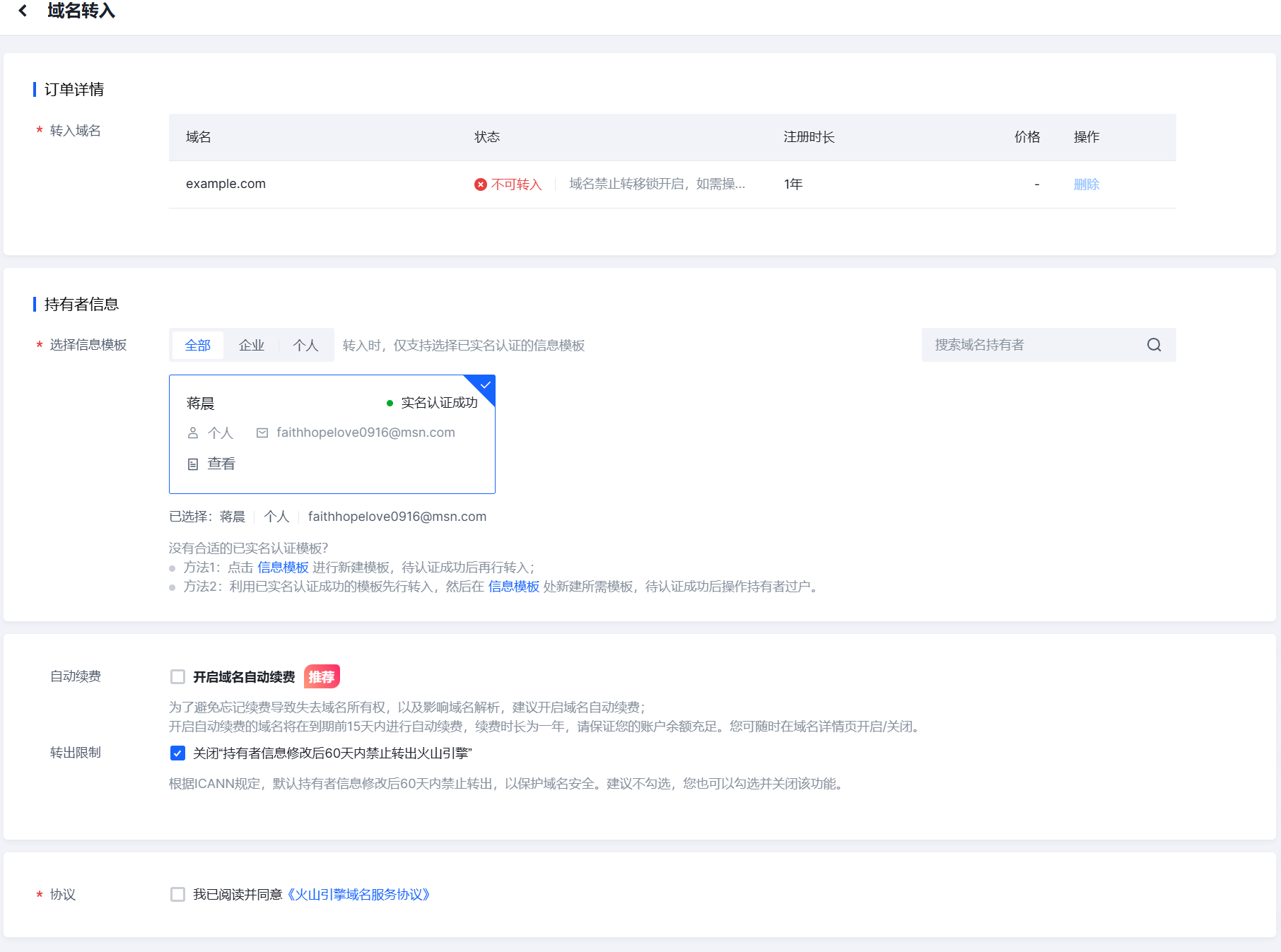Click the envelope icon on the template card

262,433
